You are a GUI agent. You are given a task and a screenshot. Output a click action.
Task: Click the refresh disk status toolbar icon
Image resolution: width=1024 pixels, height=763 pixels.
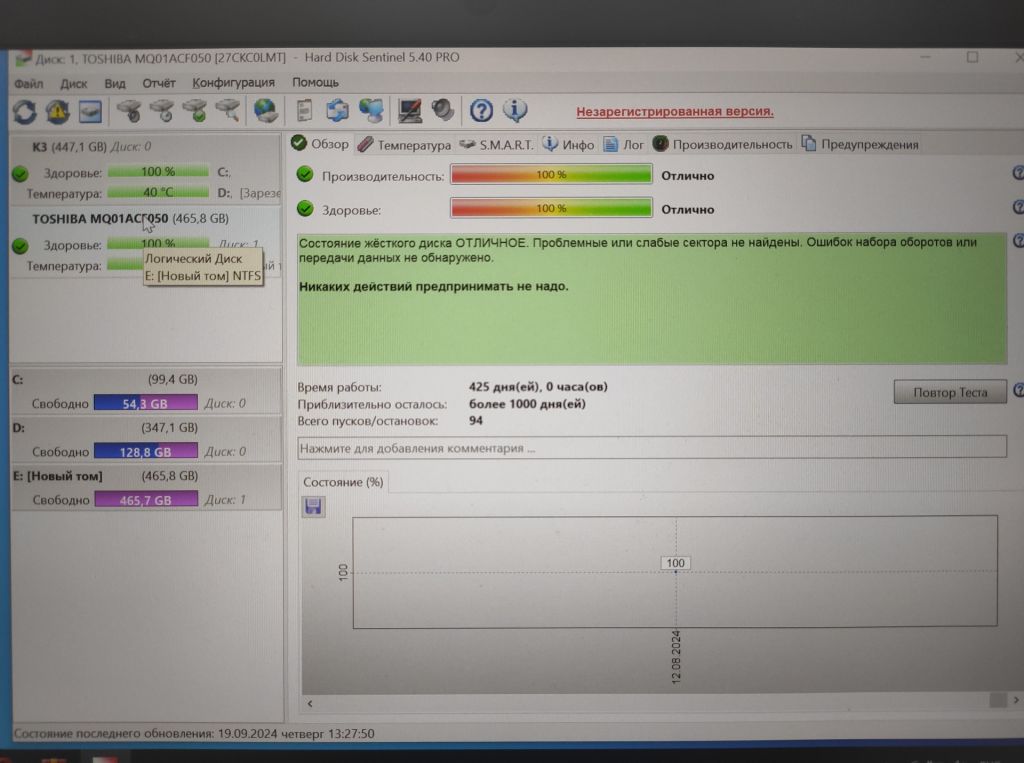click(25, 112)
